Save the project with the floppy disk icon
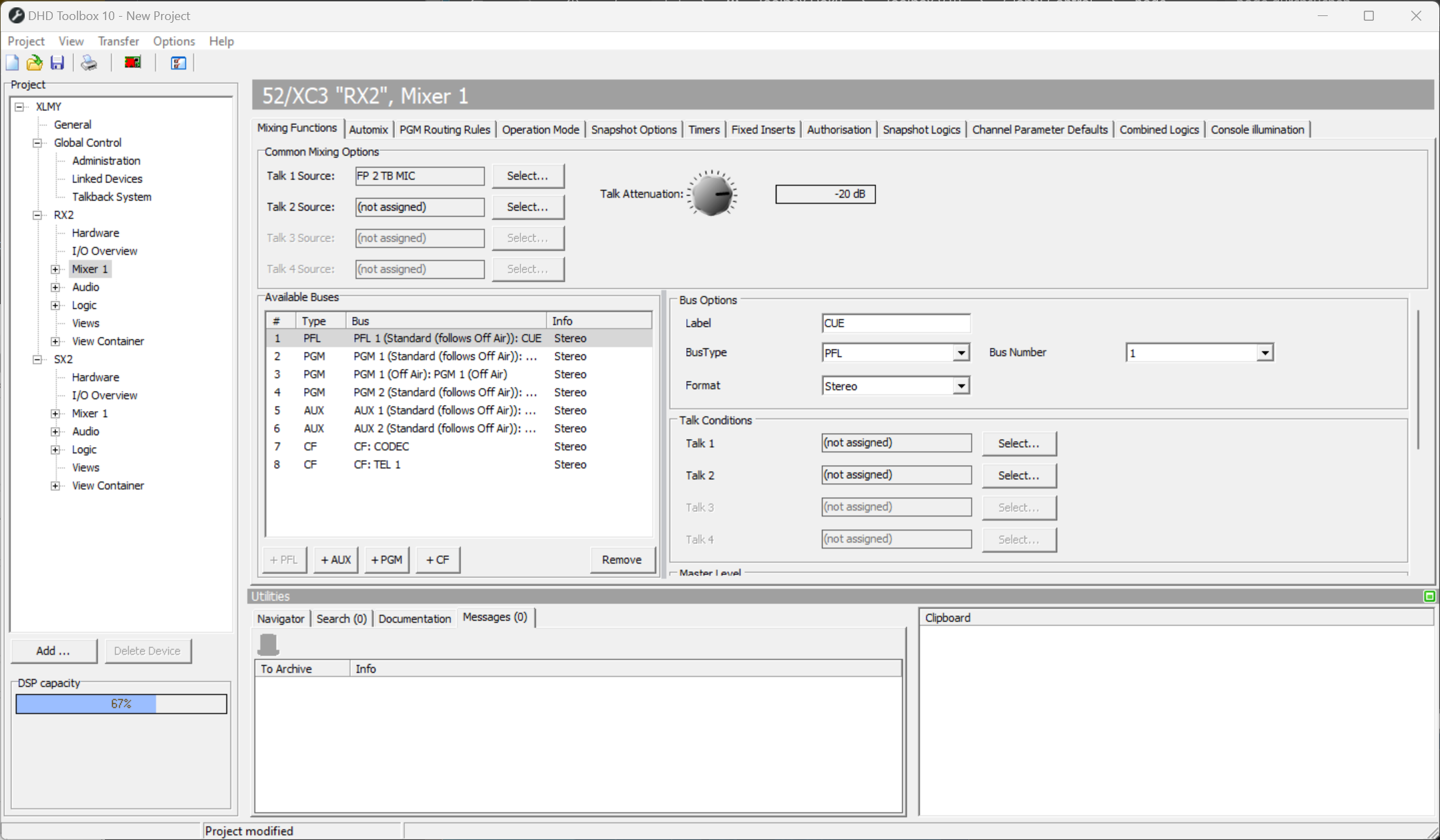Viewport: 1440px width, 840px height. click(x=57, y=62)
